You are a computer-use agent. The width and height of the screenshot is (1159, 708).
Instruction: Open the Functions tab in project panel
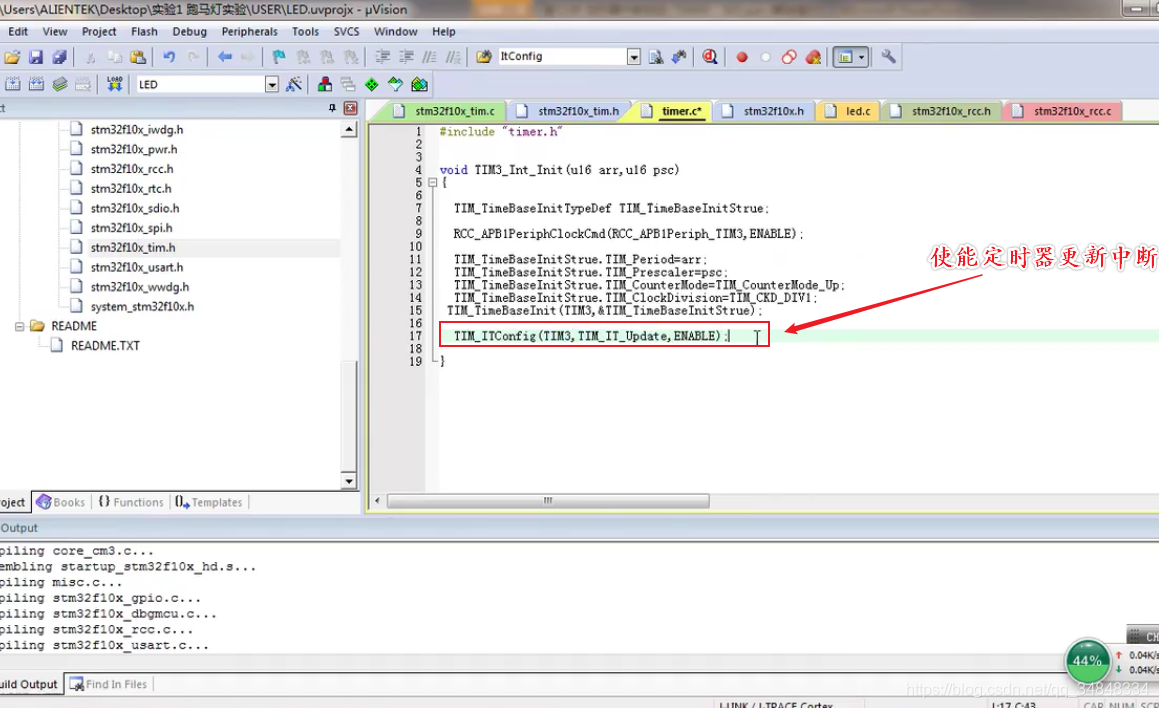point(131,502)
